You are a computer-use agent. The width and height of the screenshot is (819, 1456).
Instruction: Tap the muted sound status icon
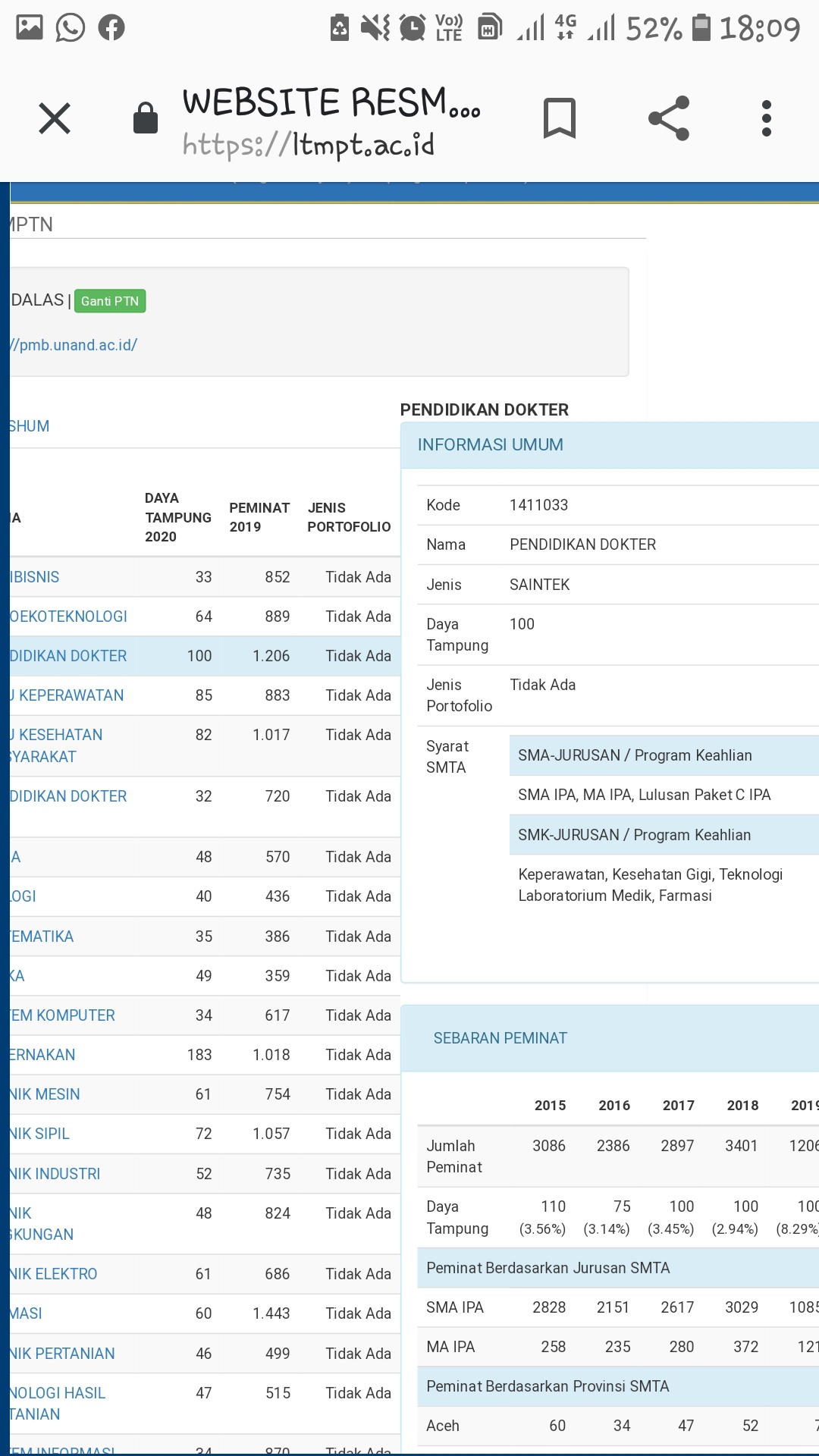coord(375,28)
